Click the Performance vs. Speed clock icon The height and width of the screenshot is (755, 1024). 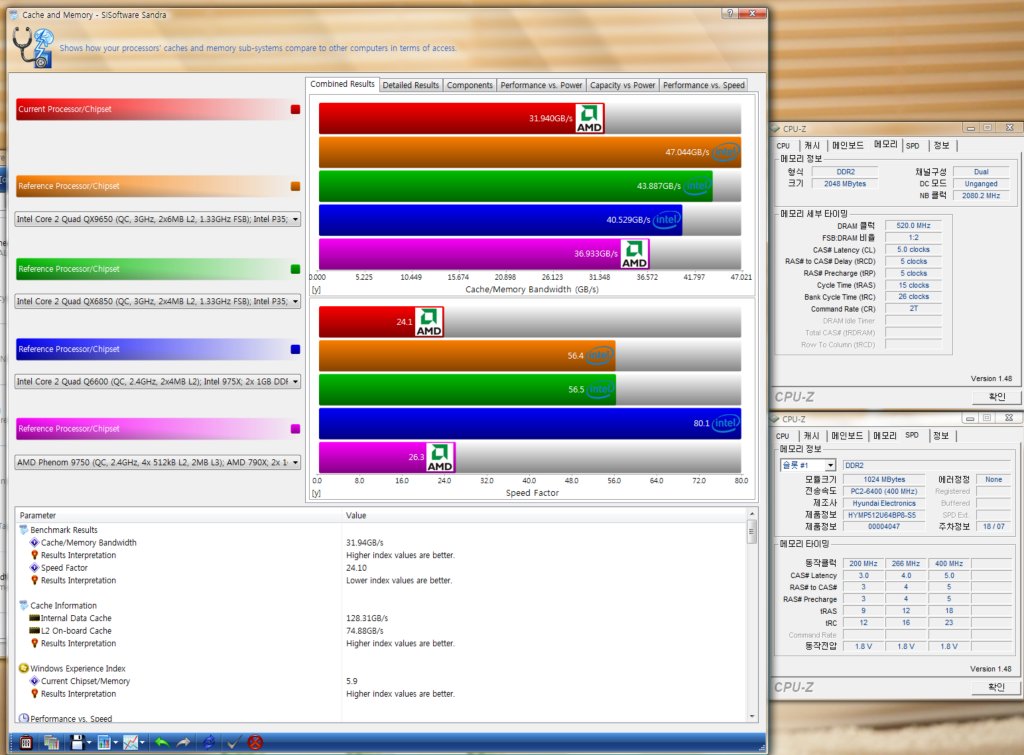click(x=24, y=718)
